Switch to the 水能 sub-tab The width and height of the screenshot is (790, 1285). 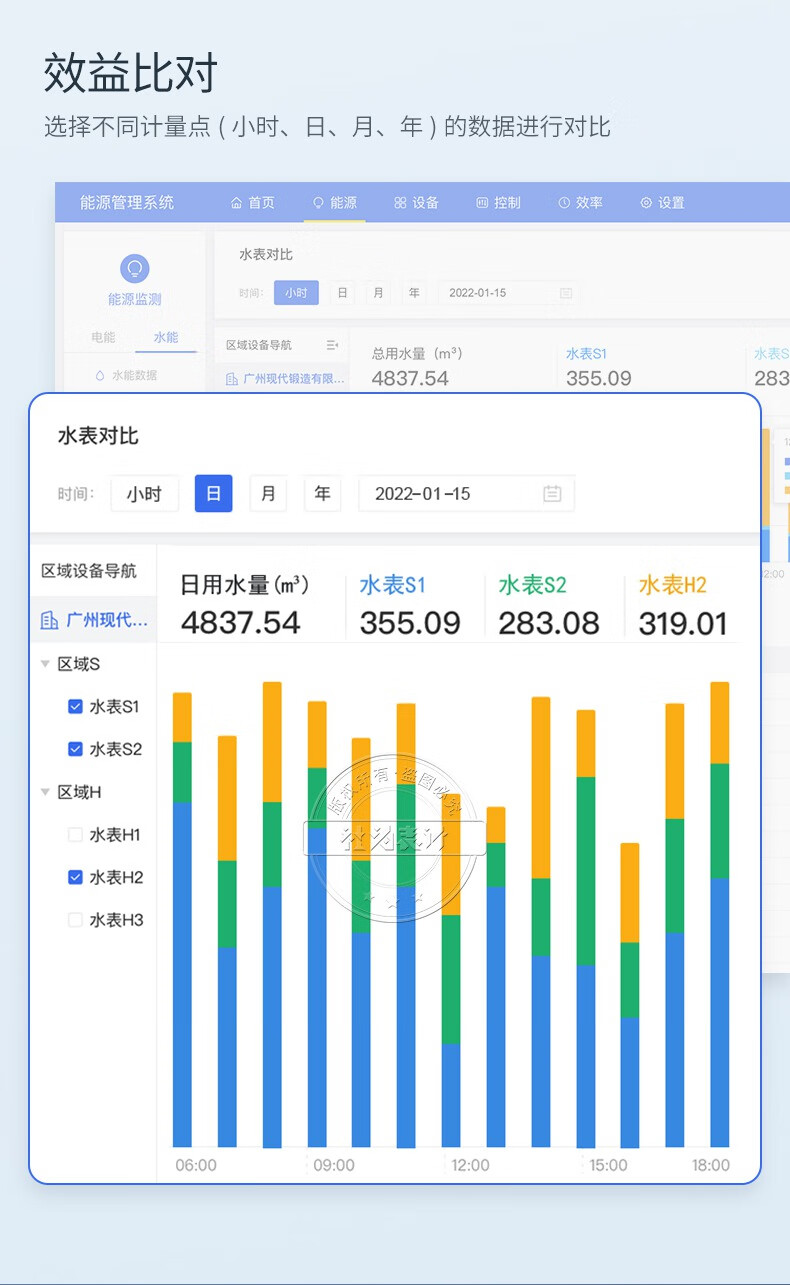166,337
